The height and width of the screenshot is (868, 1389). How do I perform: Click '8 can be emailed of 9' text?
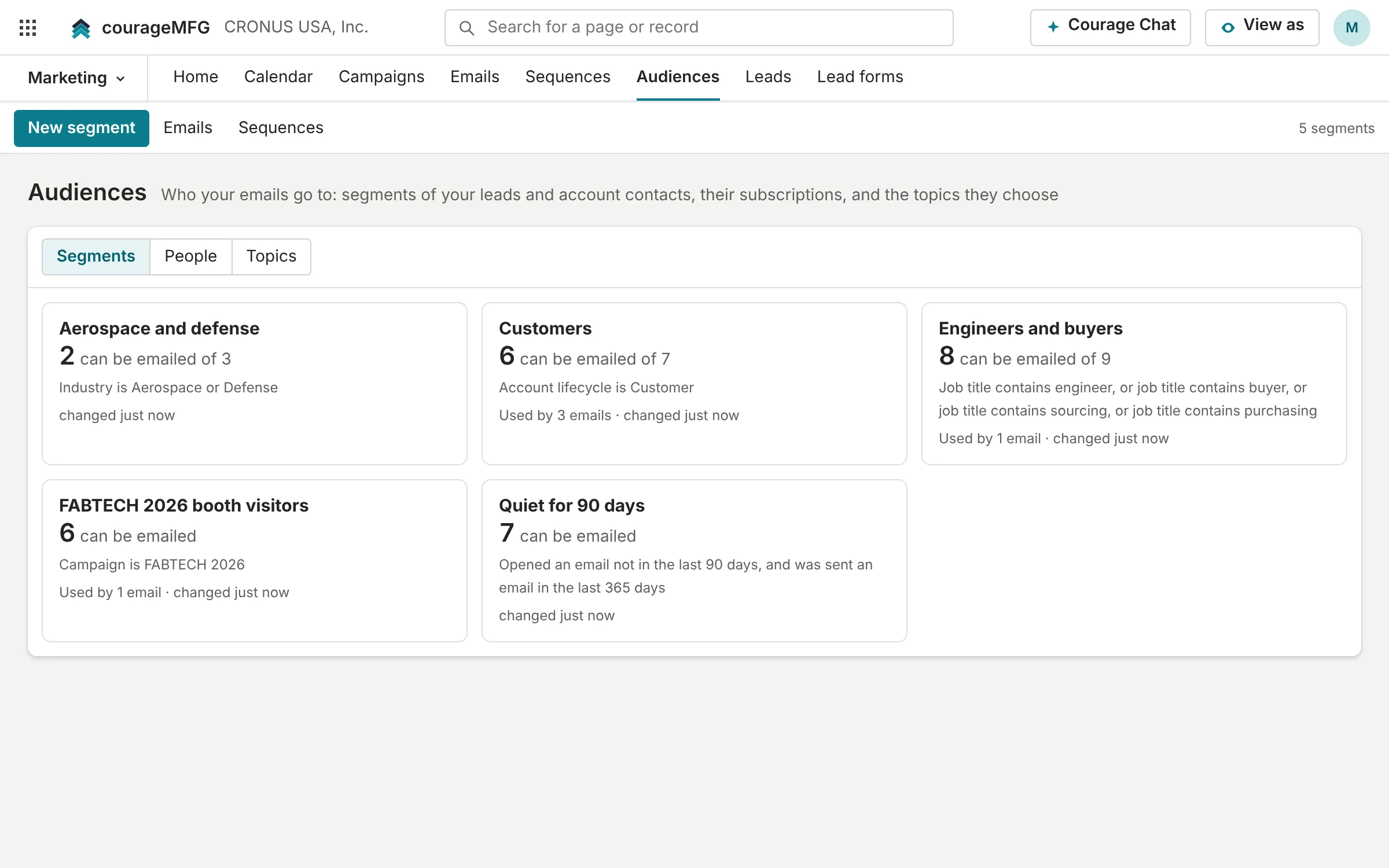[1024, 356]
